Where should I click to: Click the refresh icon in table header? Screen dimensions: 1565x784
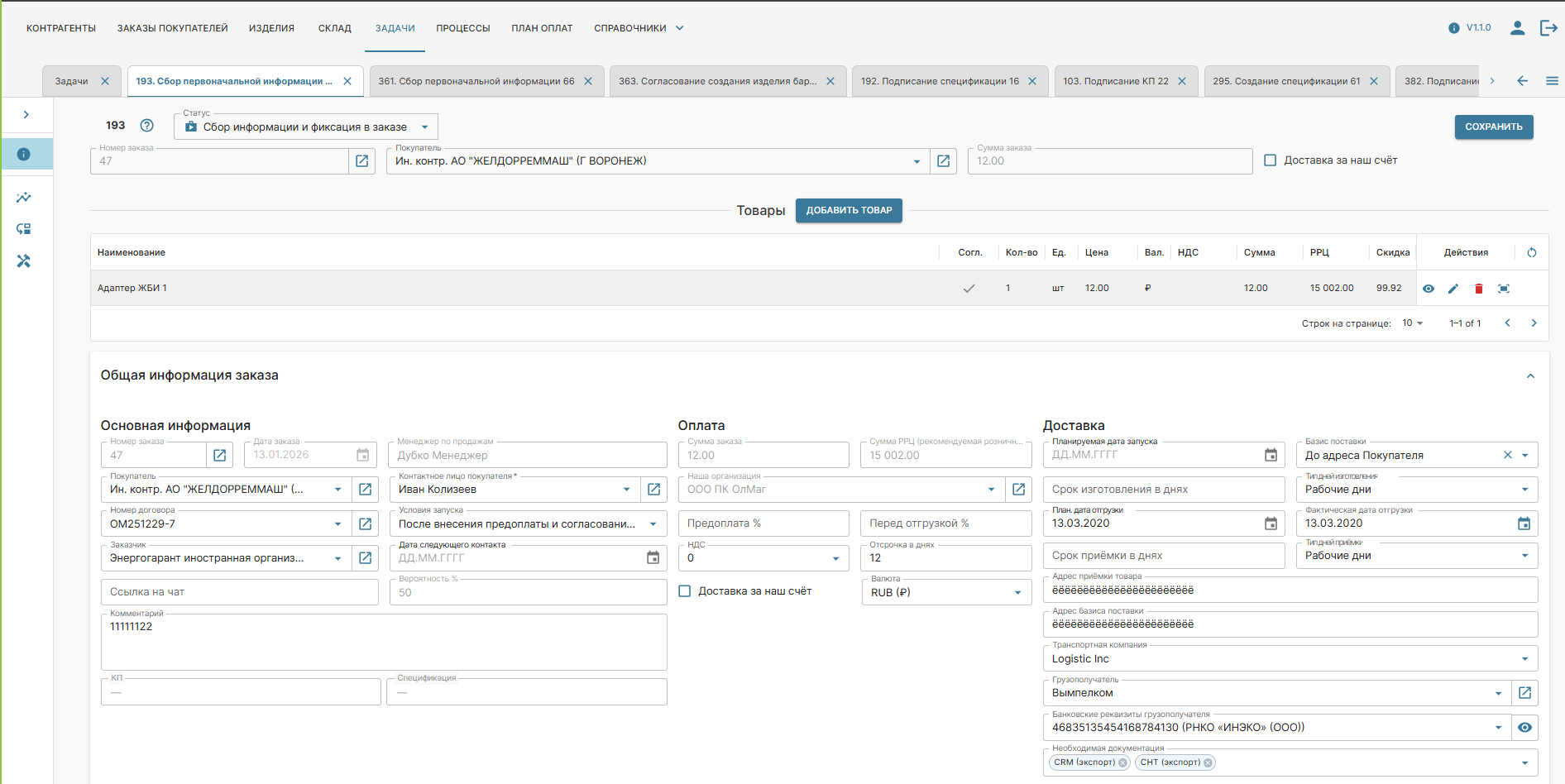coord(1532,252)
